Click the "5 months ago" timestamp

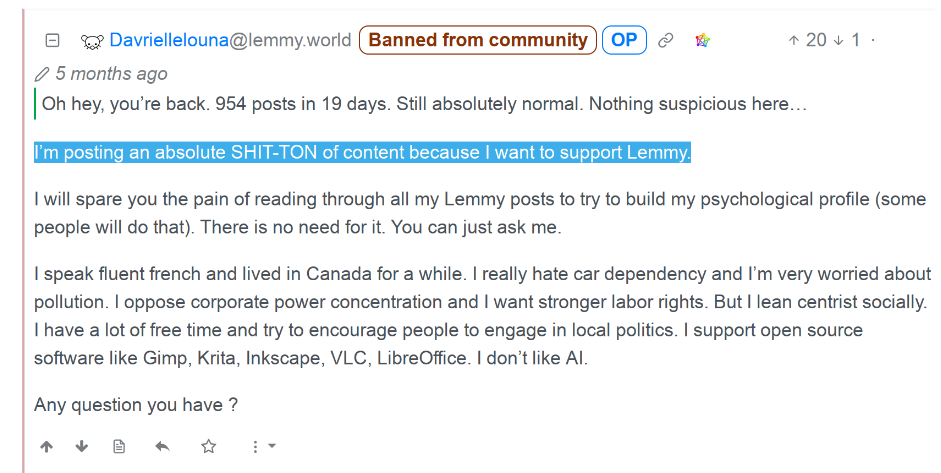[x=111, y=74]
